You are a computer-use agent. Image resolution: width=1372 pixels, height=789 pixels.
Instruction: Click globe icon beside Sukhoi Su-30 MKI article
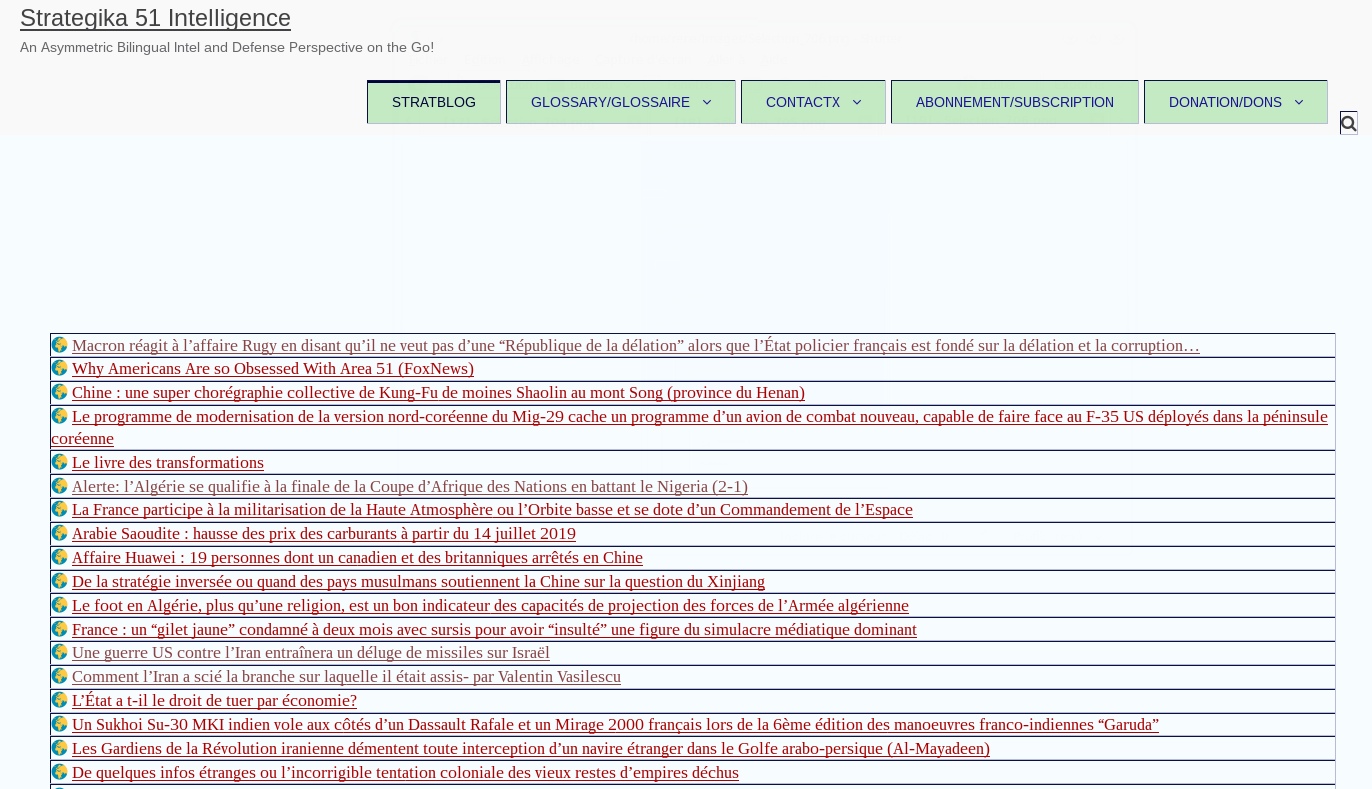pos(60,724)
